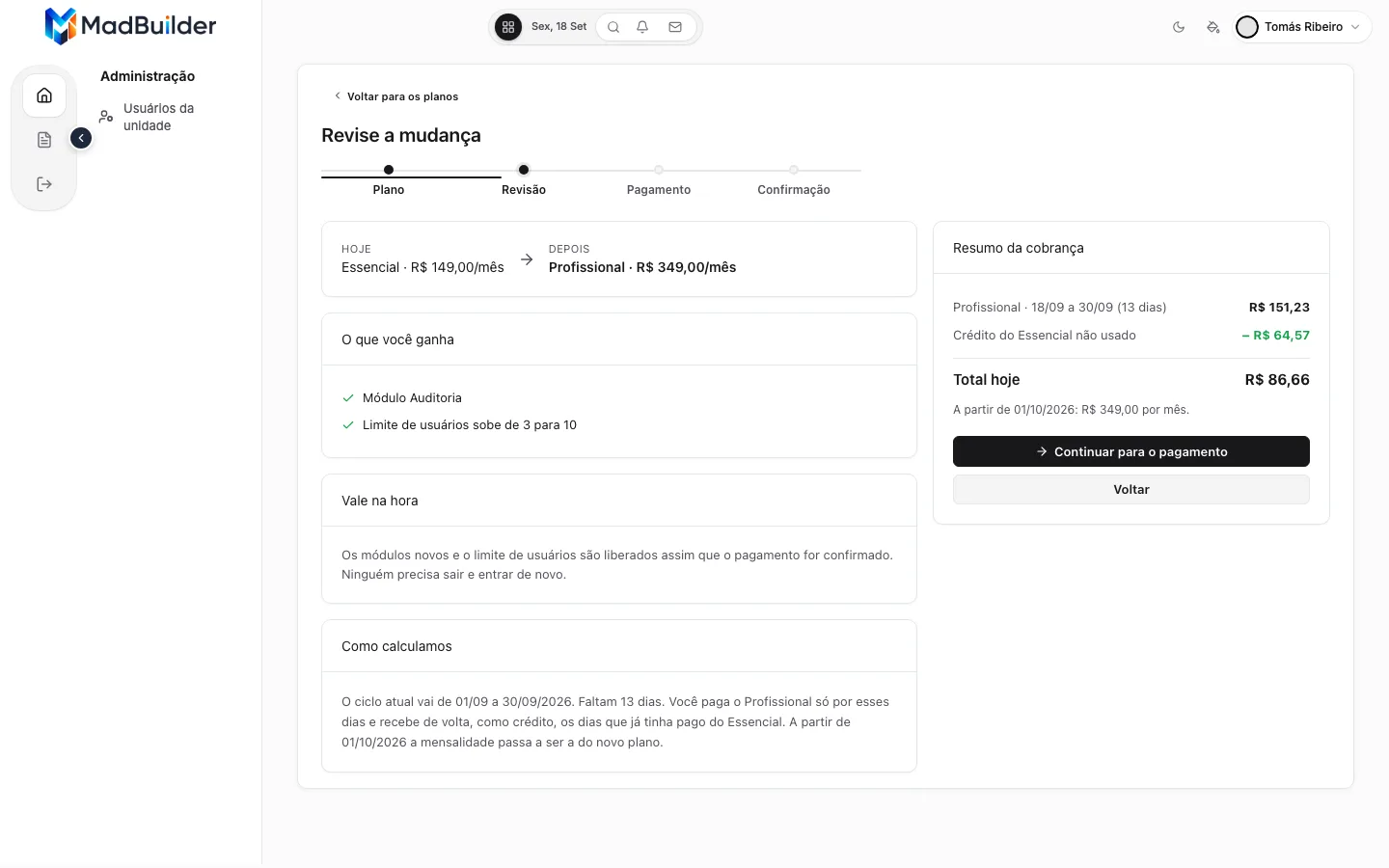Click Voltar para os planos link
The height and width of the screenshot is (868, 1389).
(395, 96)
